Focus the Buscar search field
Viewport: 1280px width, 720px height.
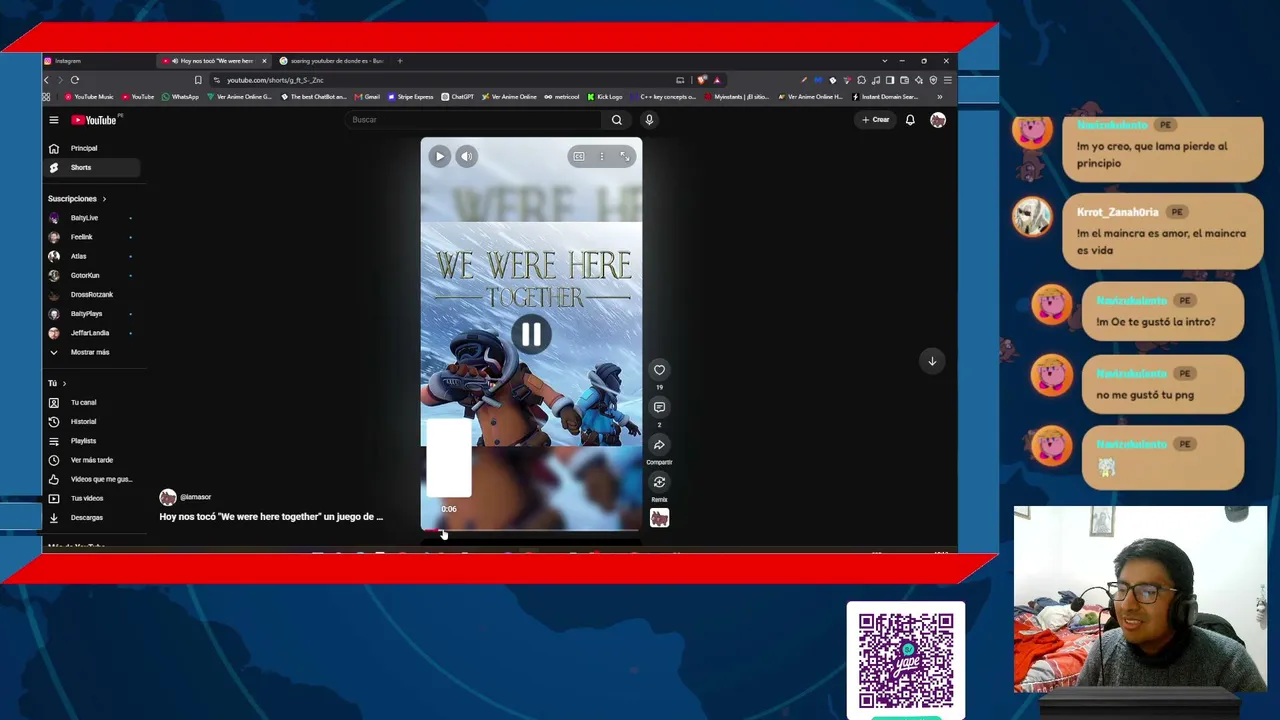[475, 120]
